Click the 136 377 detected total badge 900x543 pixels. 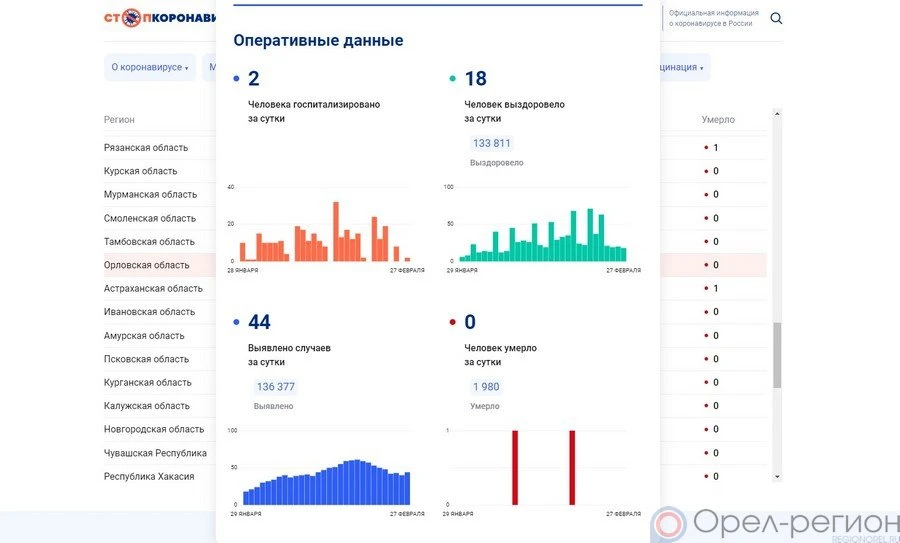275,387
